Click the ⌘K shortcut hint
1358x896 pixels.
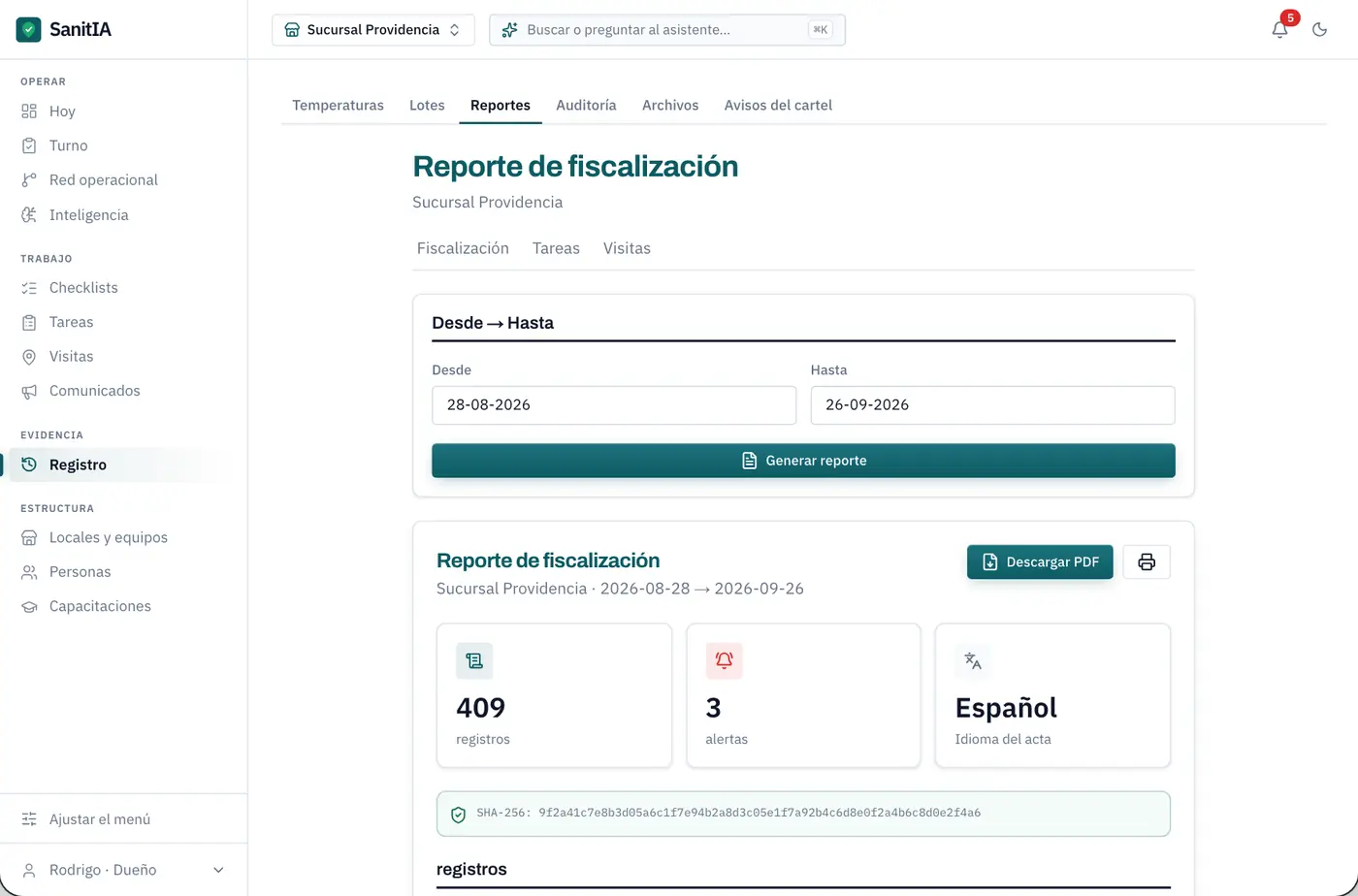point(820,30)
